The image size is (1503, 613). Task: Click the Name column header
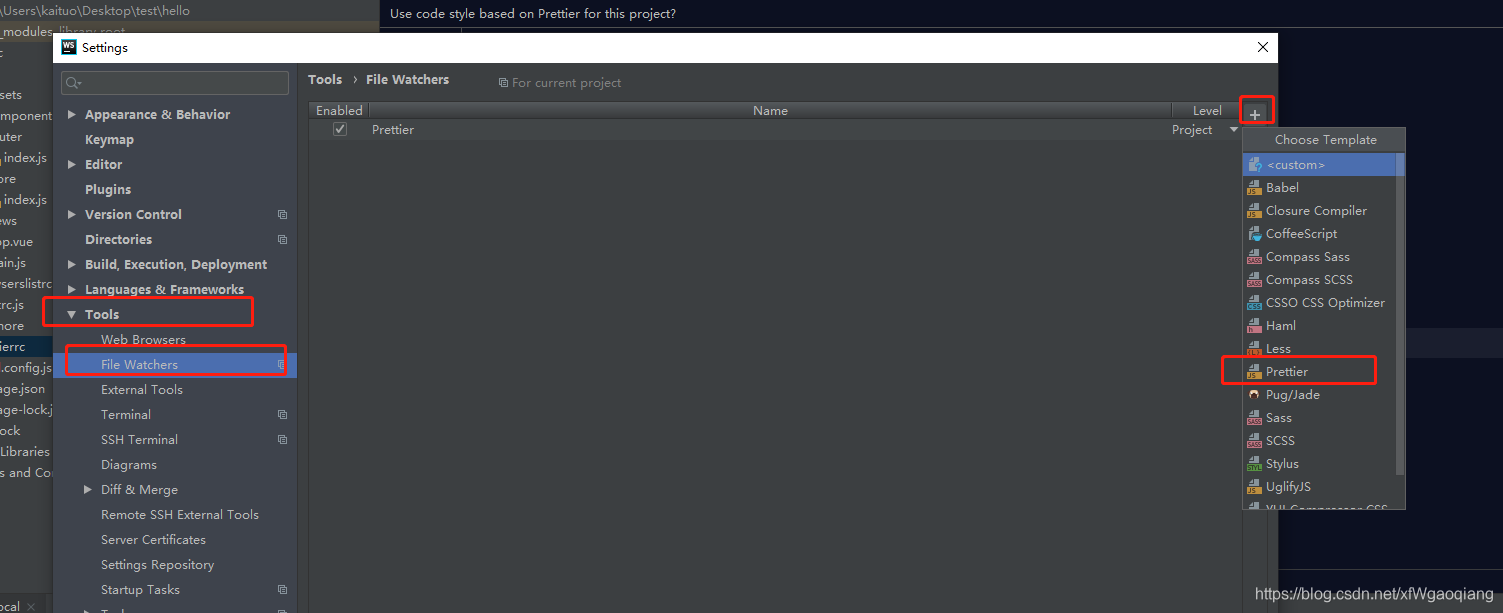(770, 110)
